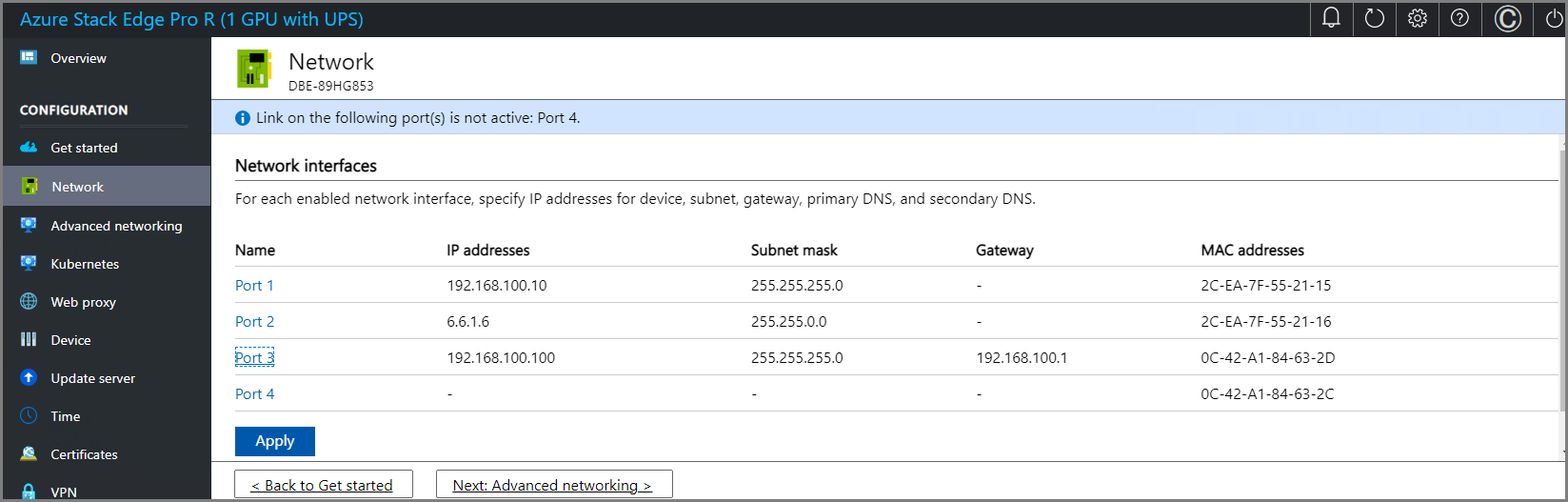
Task: Click the Name column header
Action: tap(255, 251)
